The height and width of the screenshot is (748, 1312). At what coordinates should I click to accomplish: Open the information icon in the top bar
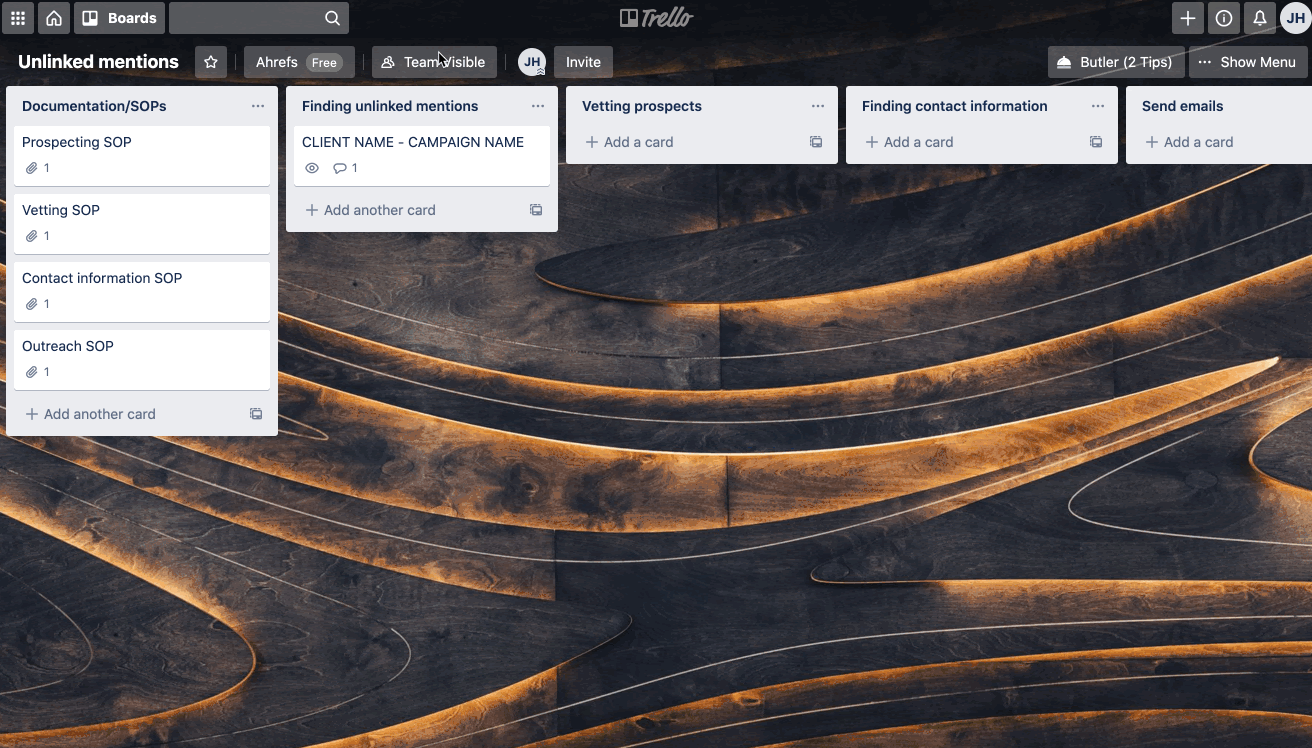click(1224, 18)
